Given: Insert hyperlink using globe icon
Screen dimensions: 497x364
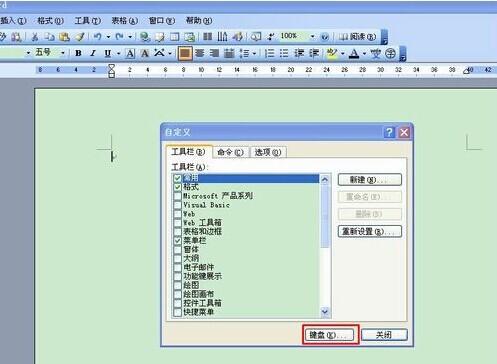Looking at the screenshot, I should click(145, 37).
